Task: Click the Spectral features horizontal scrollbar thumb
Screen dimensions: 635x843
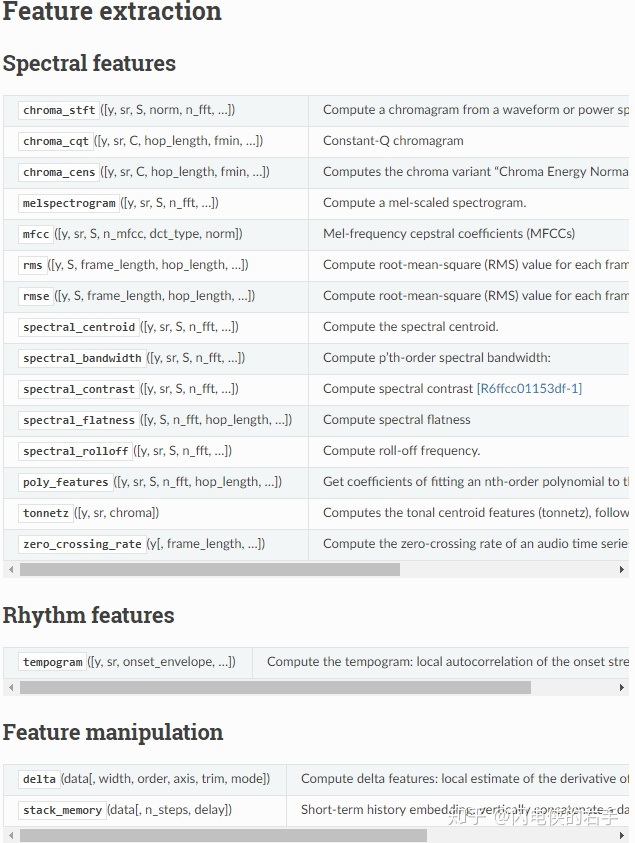Action: (x=210, y=569)
